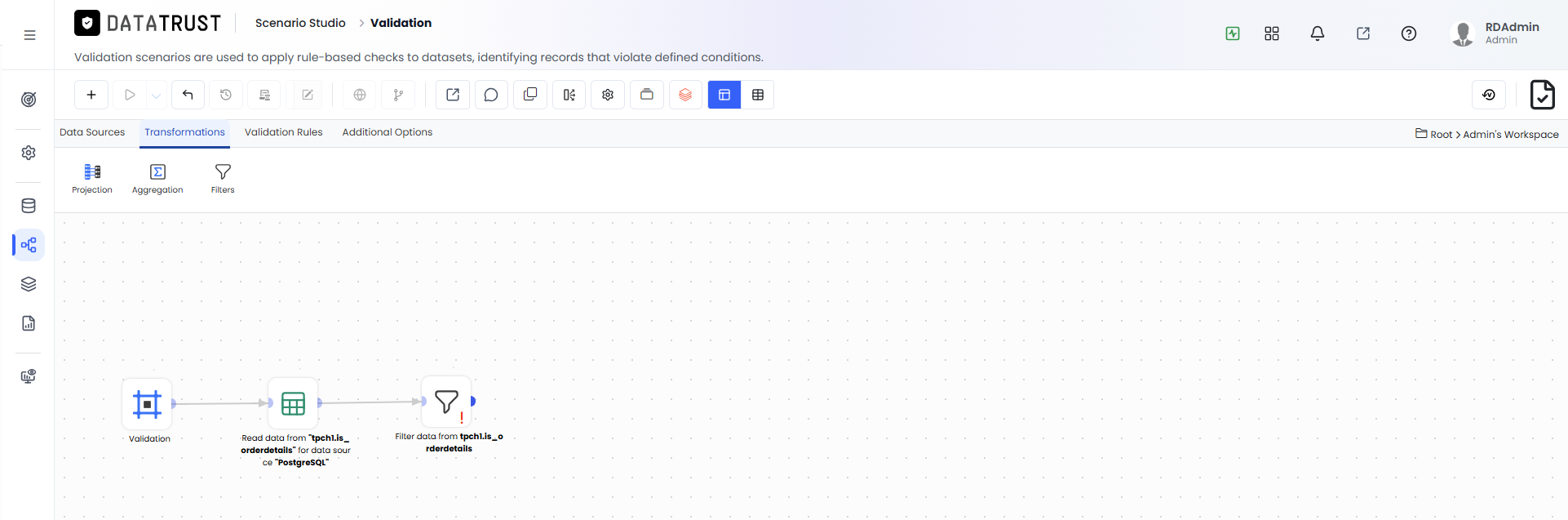Switch to the designer layout view

click(x=724, y=95)
